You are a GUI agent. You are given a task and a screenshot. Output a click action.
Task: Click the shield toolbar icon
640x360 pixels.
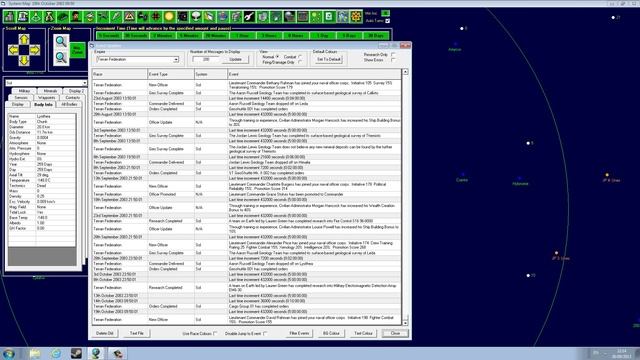pyautogui.click(x=262, y=17)
